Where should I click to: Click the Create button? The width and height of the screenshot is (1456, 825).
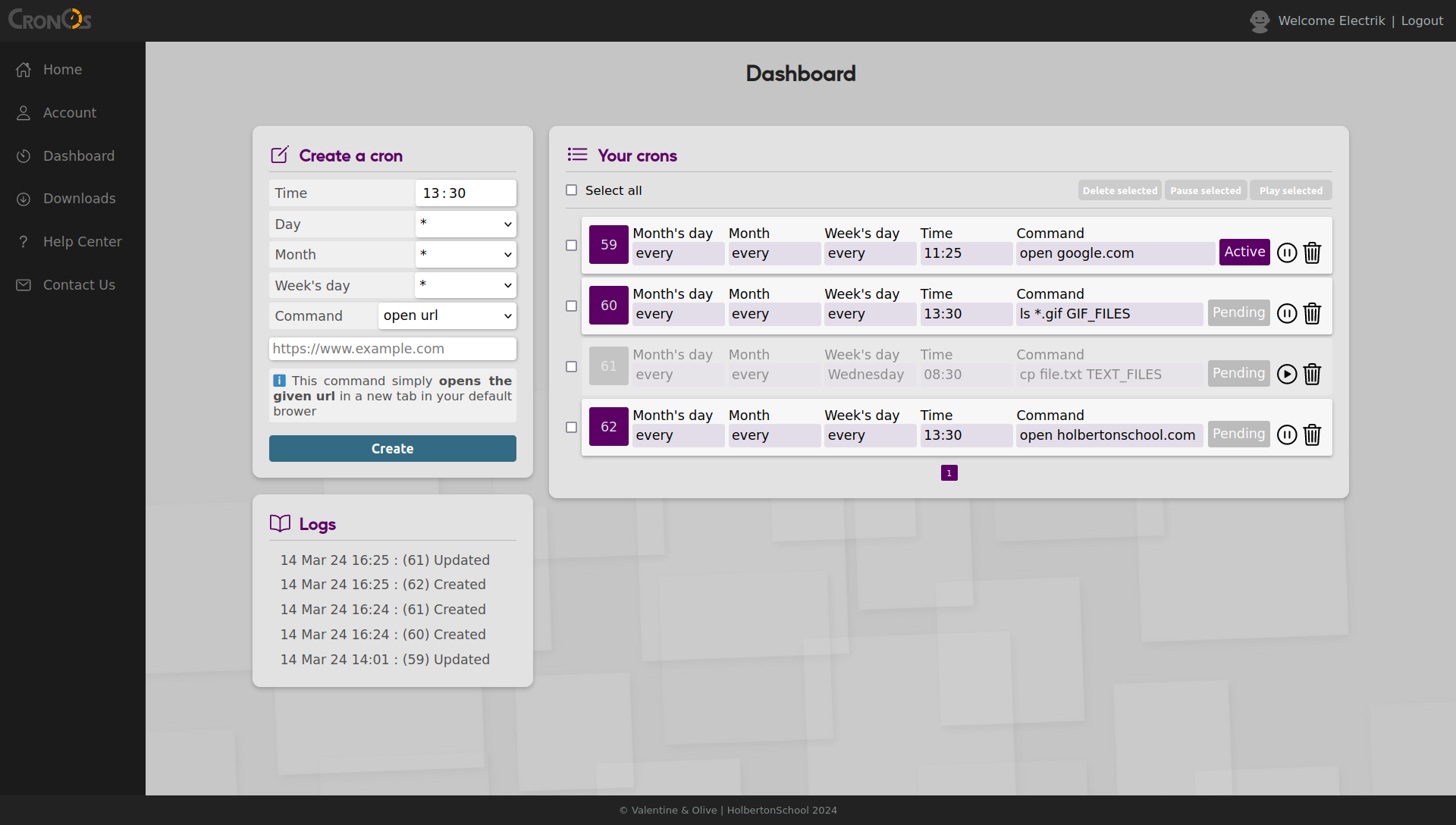coord(392,448)
